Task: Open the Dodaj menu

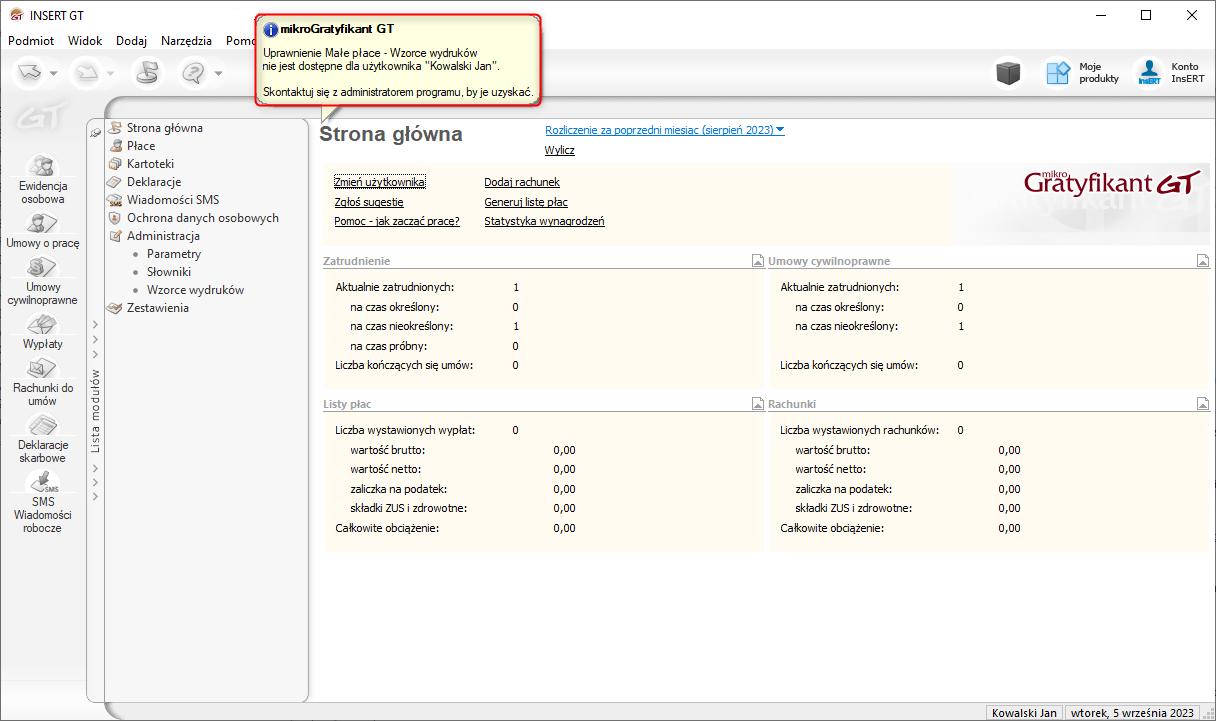Action: coord(131,41)
